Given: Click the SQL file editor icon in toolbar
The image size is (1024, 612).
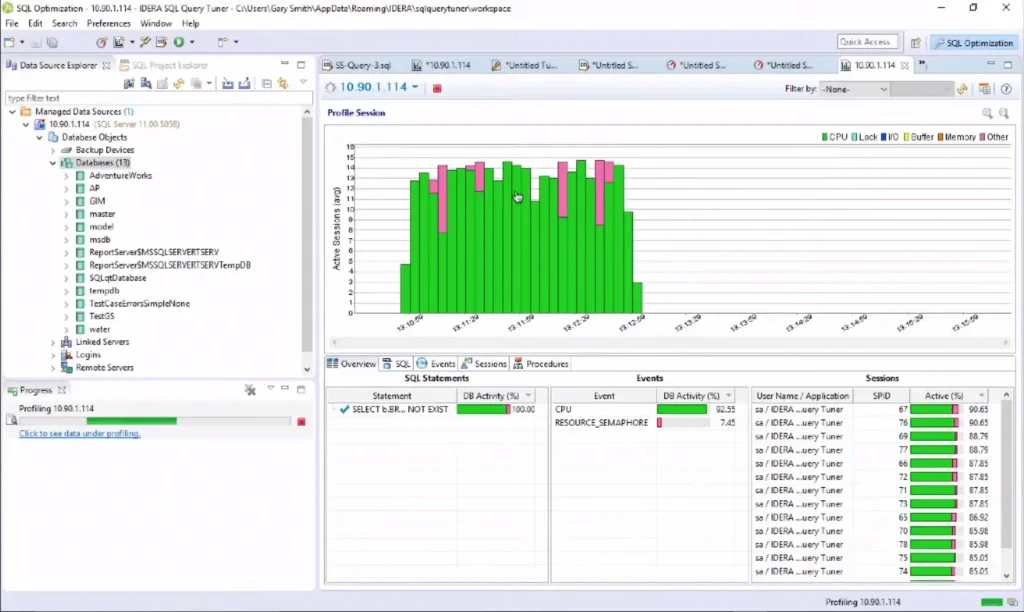Looking at the screenshot, I should pyautogui.click(x=161, y=42).
